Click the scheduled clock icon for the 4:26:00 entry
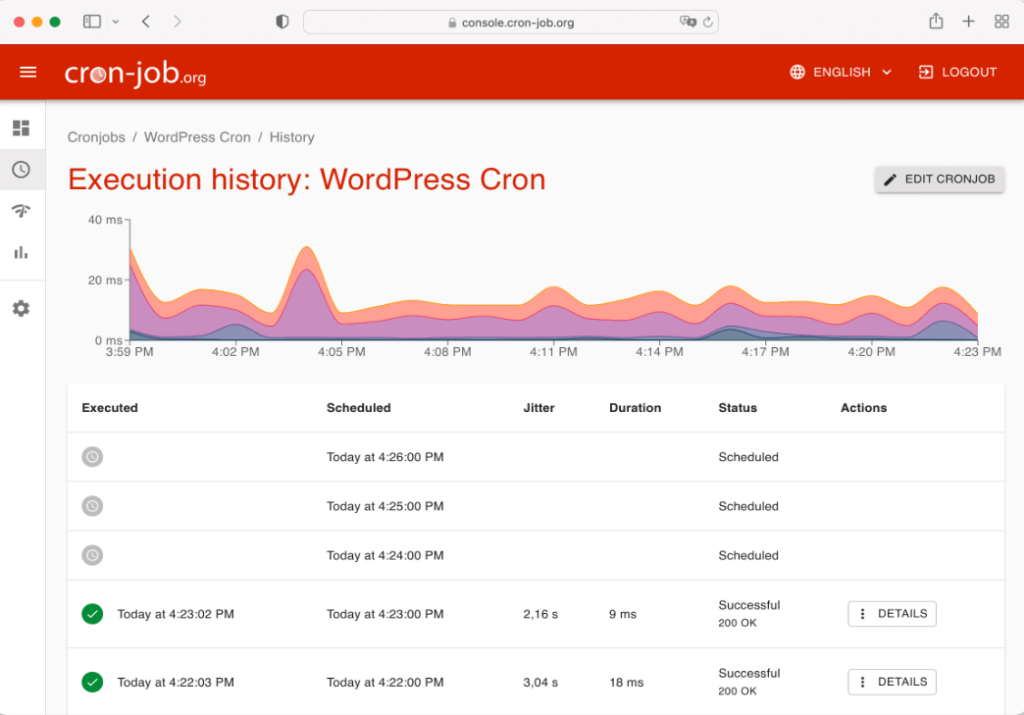Viewport: 1024px width, 715px height. pyautogui.click(x=92, y=457)
